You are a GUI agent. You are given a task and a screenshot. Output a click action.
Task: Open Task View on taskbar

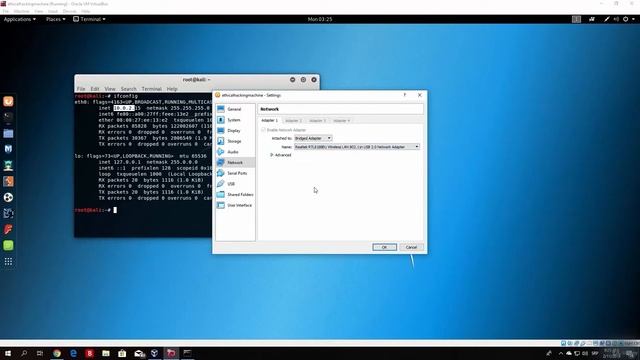40,353
